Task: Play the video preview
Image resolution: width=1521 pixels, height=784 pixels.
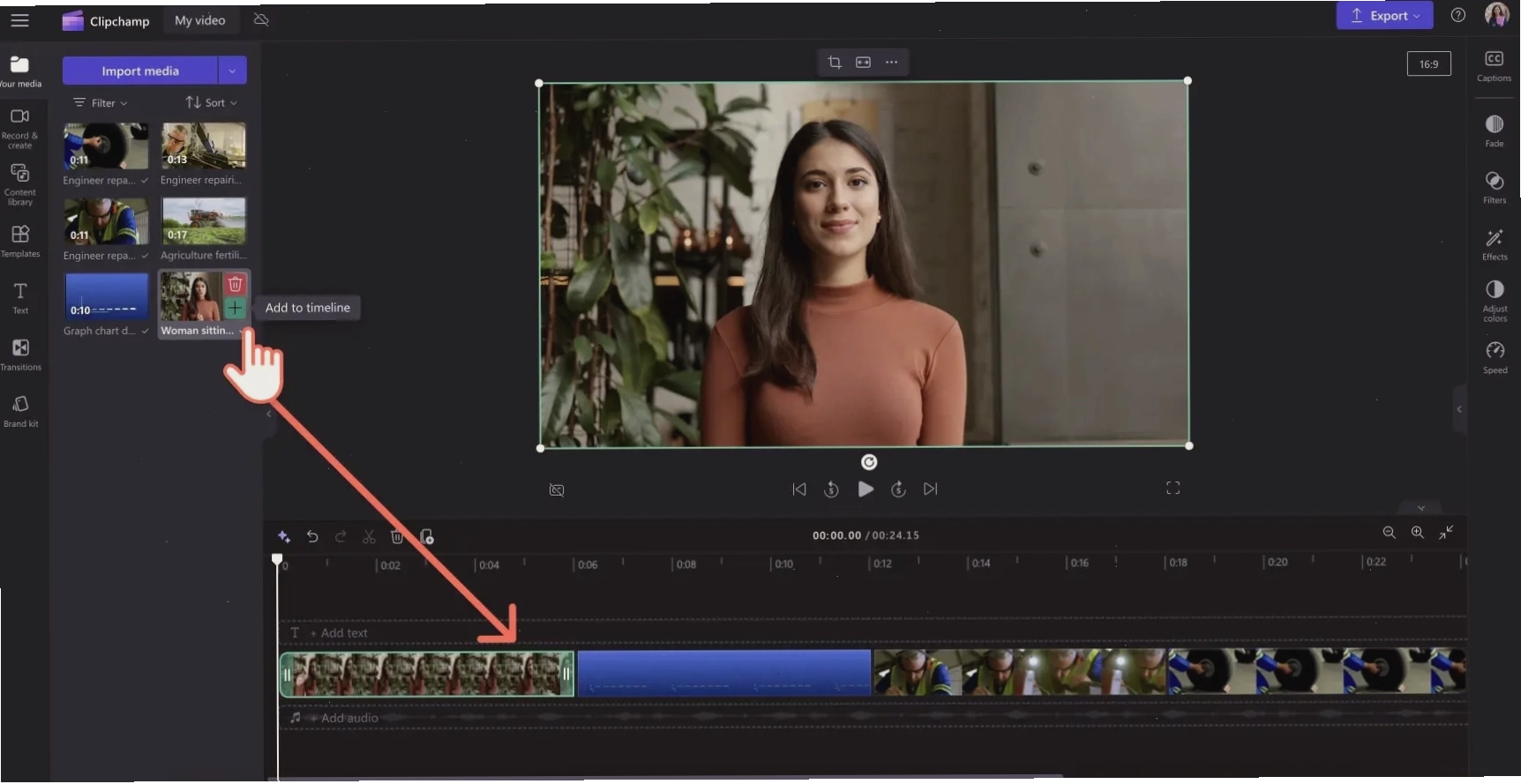Action: 865,489
